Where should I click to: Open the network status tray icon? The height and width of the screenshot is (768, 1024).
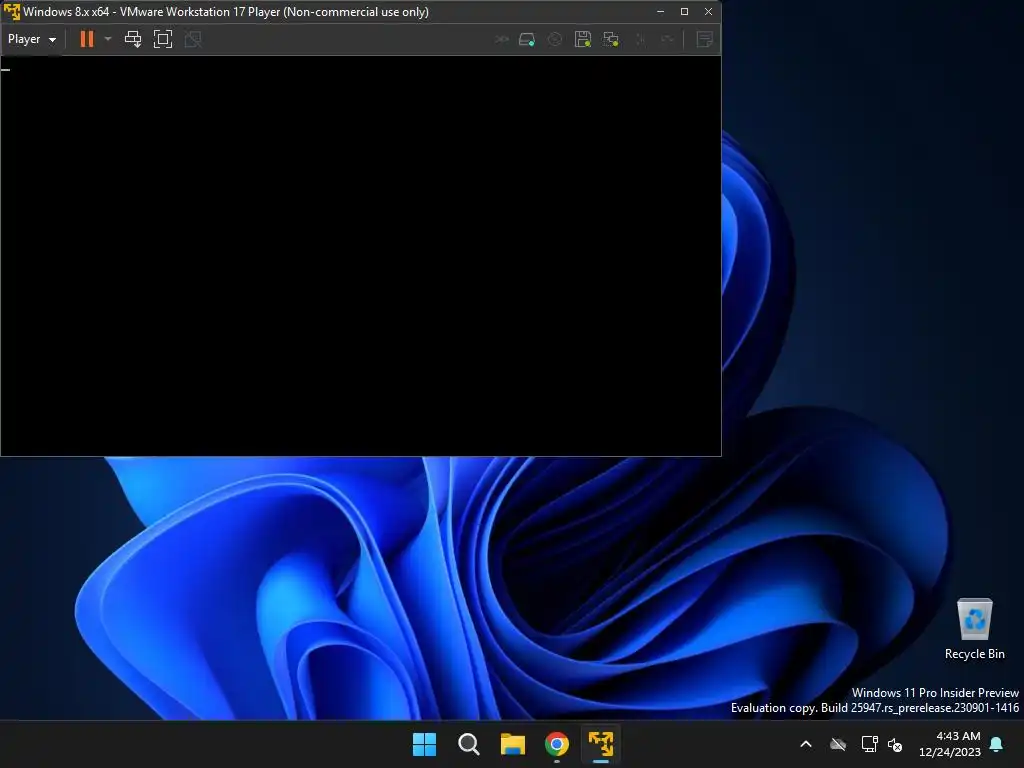pyautogui.click(x=869, y=744)
